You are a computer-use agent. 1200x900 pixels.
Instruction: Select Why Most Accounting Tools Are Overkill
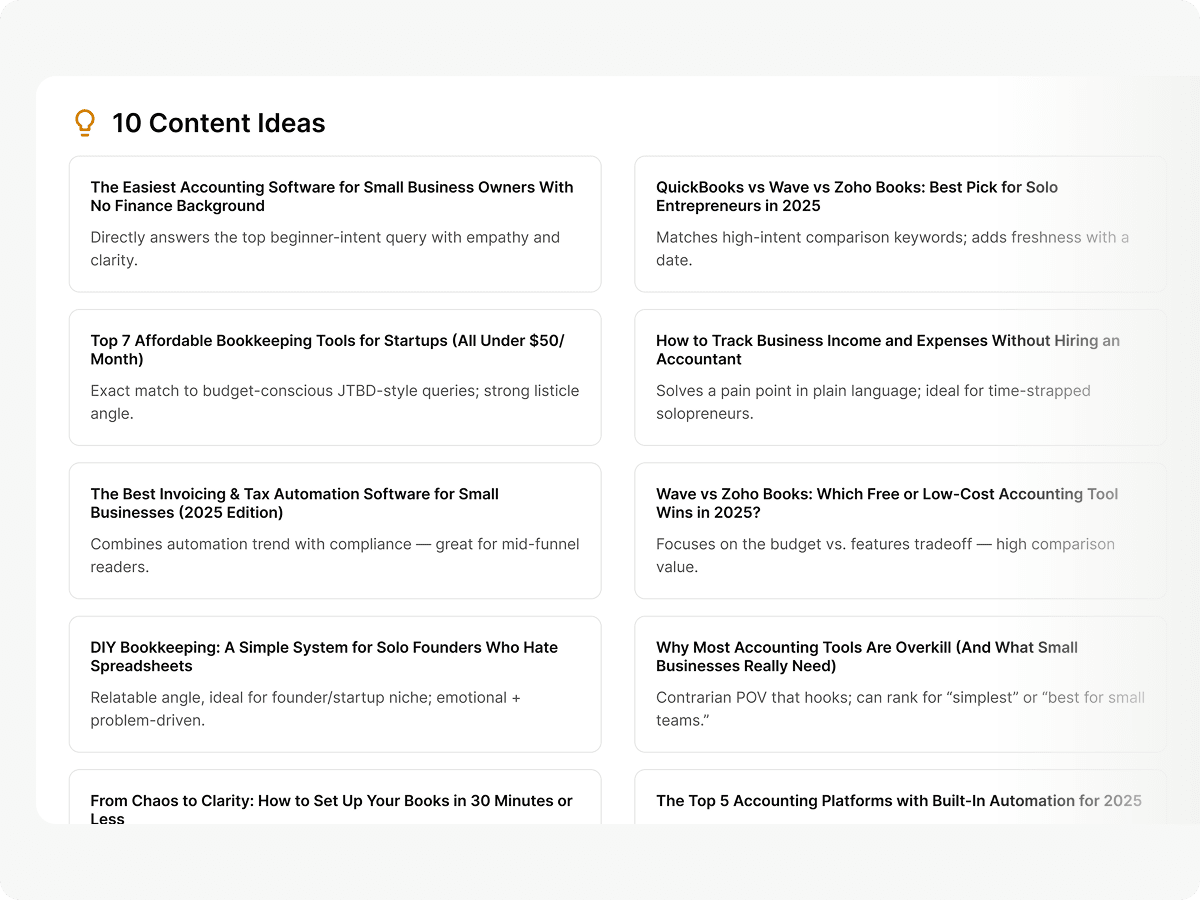(866, 657)
